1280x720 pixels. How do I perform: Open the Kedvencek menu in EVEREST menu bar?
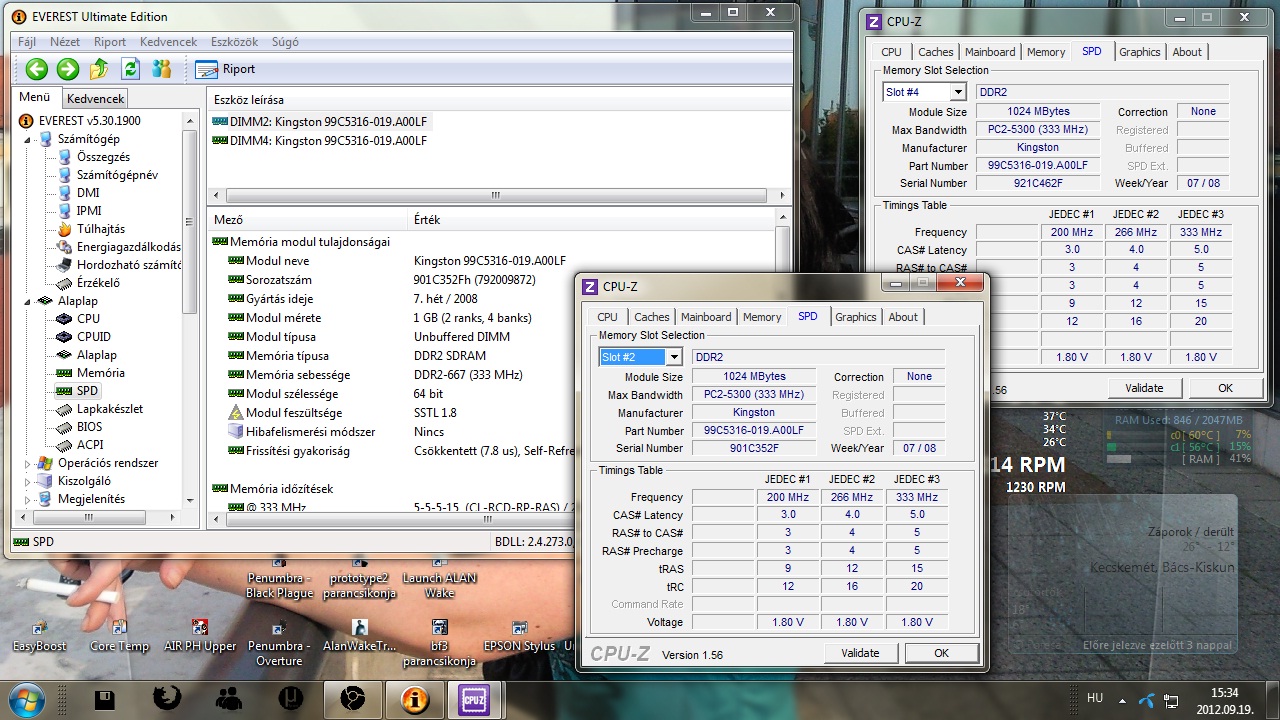coord(168,42)
